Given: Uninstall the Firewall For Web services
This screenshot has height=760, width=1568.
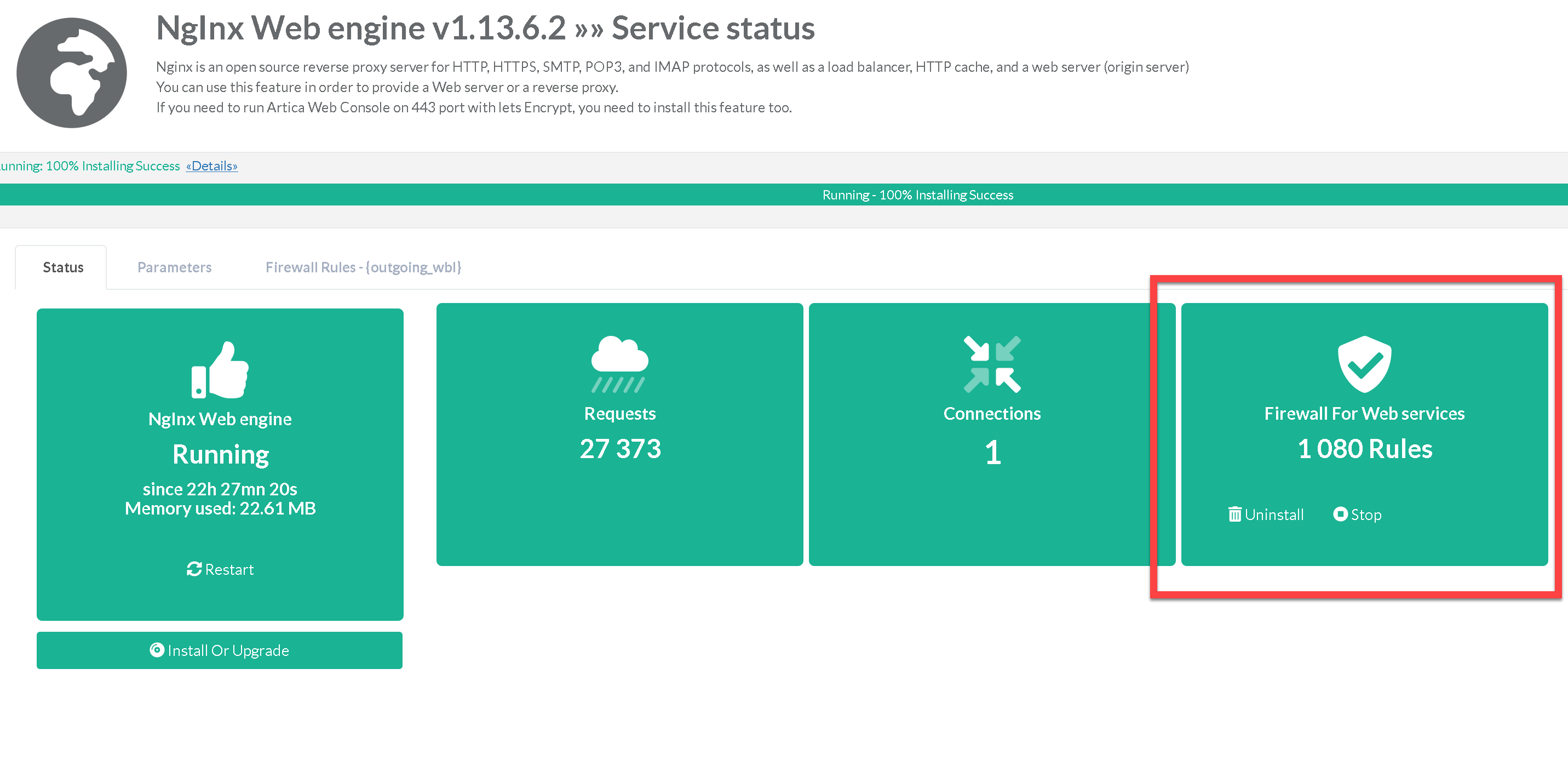Looking at the screenshot, I should 1273,515.
